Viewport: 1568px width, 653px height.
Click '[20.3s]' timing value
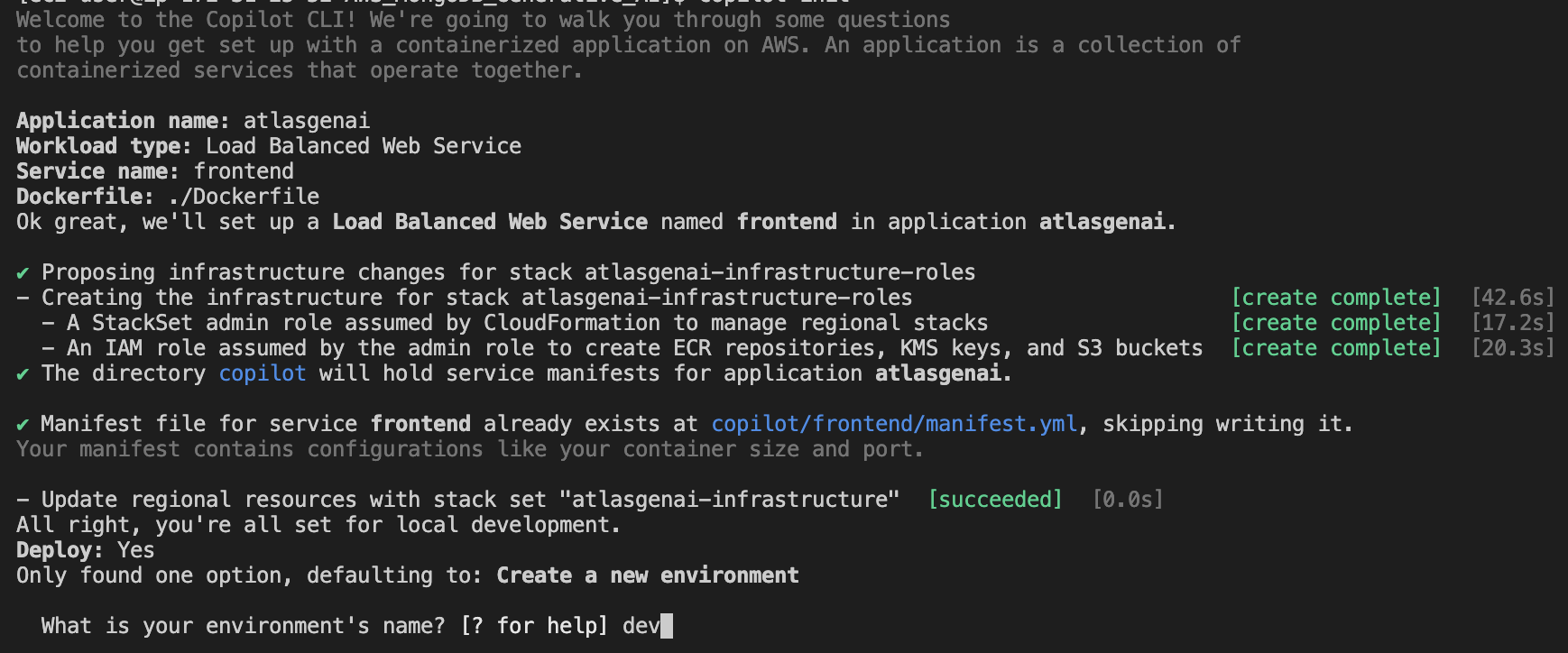pyautogui.click(x=1513, y=348)
